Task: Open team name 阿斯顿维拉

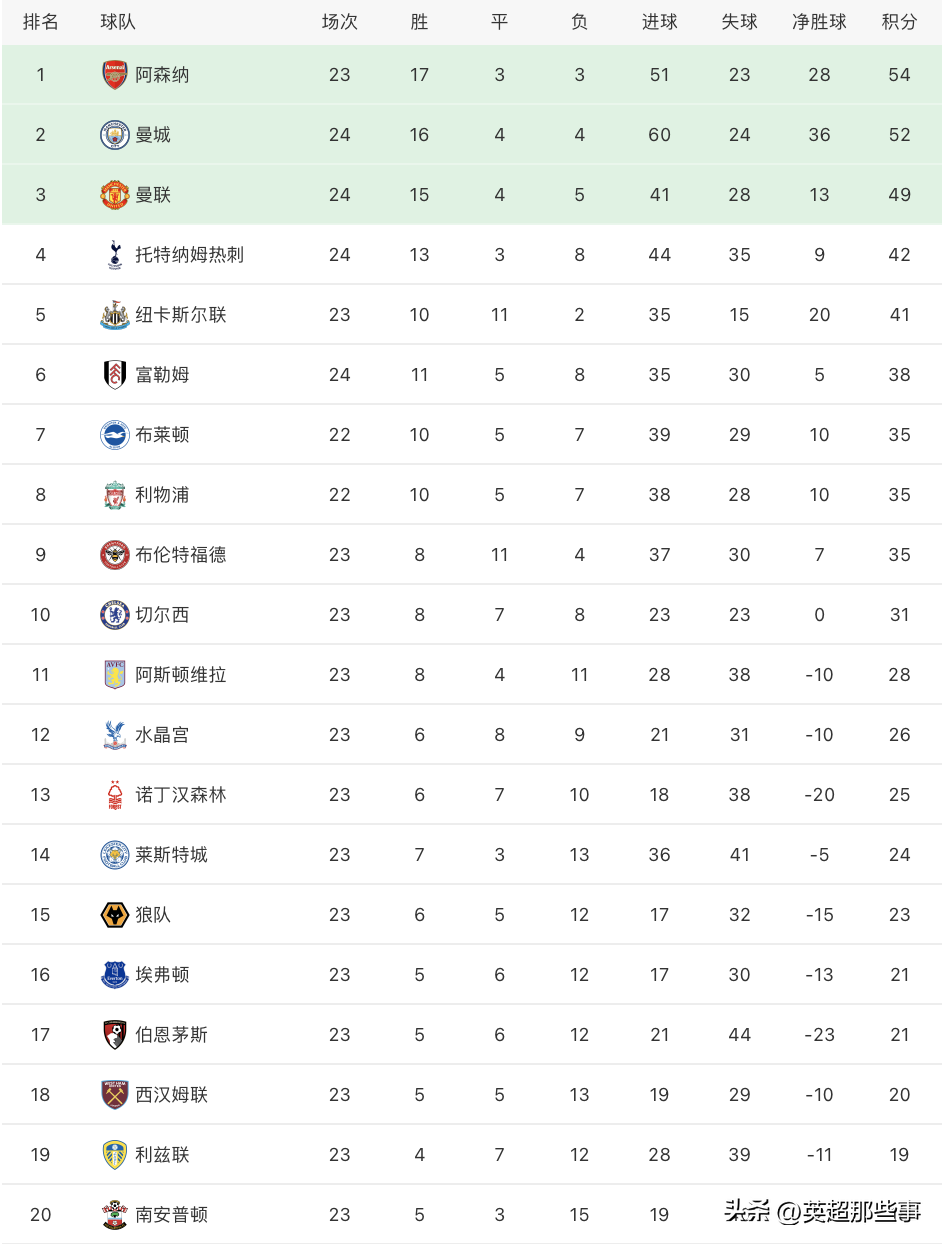Action: tap(181, 675)
